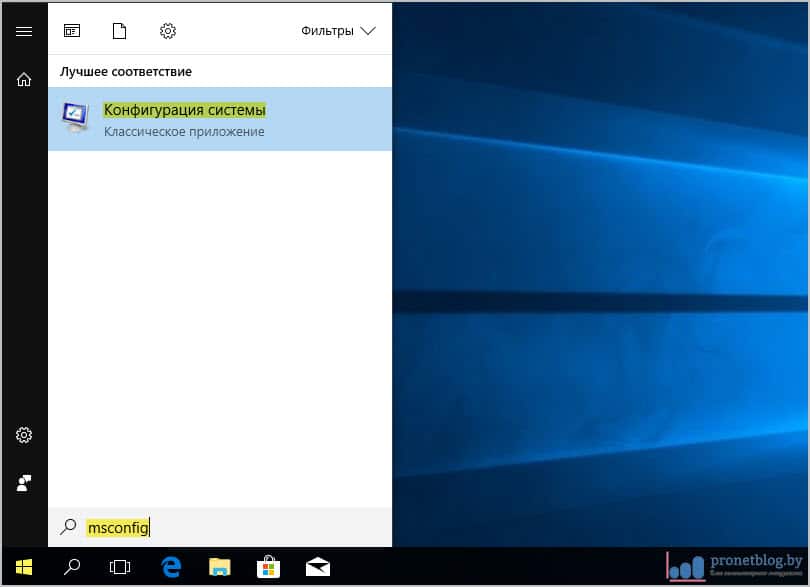
Task: Expand the hamburger menu in search panel
Action: click(24, 31)
